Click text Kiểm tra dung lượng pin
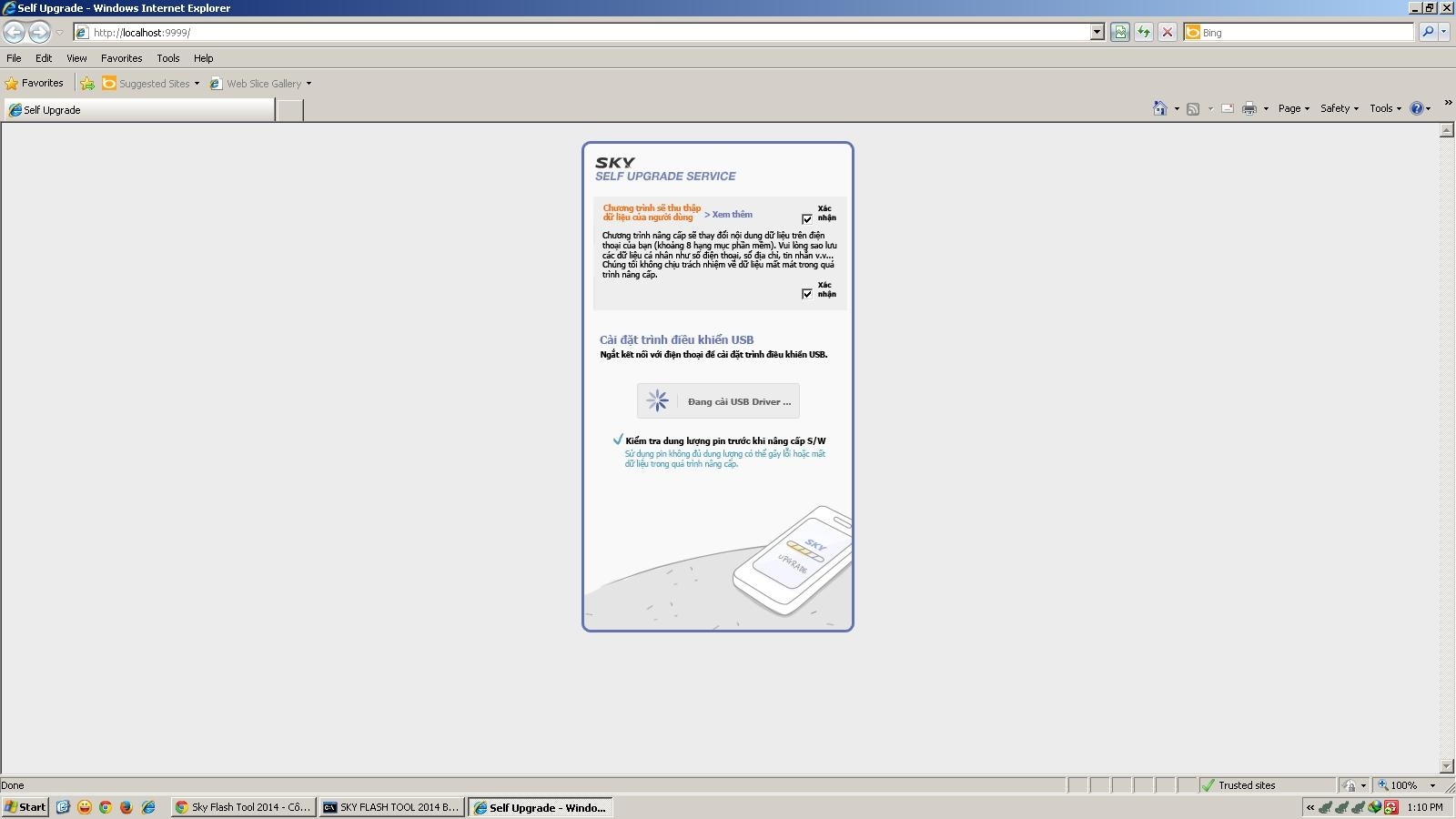The image size is (1456, 819). click(725, 441)
